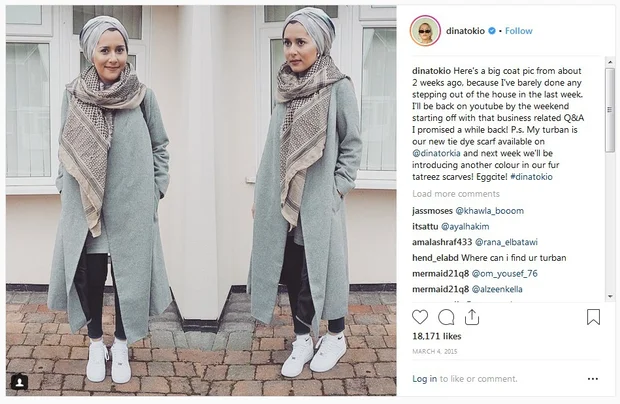Grab the comments scrollbar thumb

tap(610, 109)
